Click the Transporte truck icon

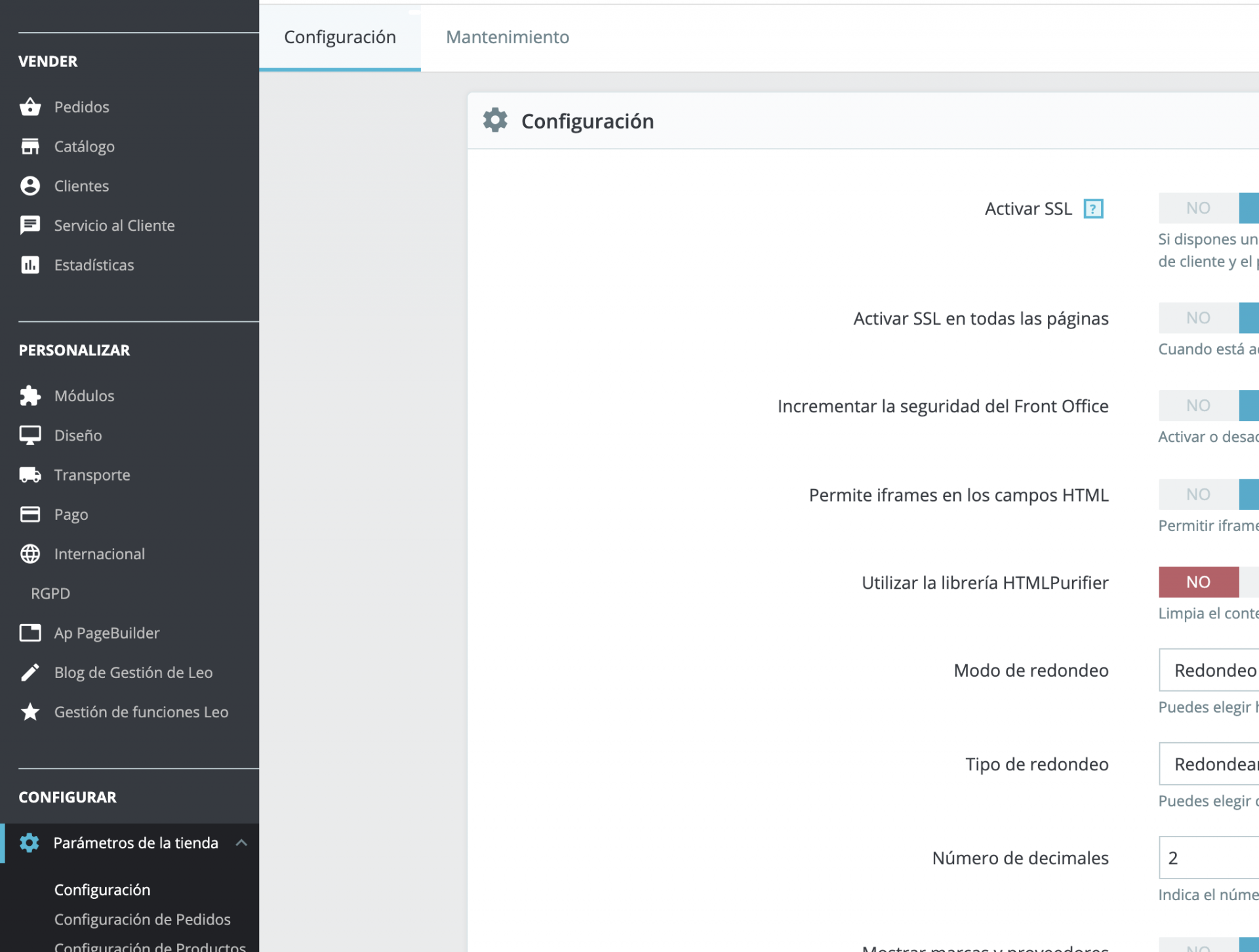[x=30, y=475]
